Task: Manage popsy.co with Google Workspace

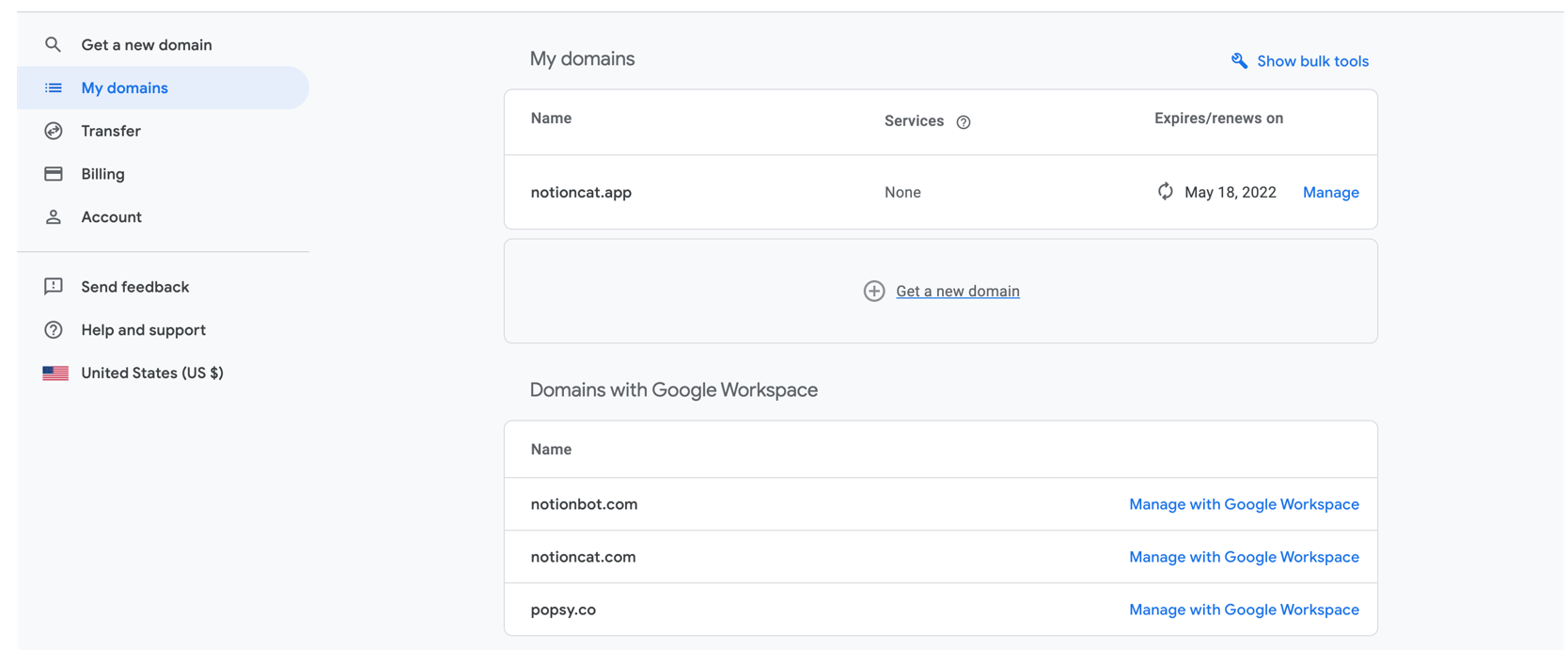Action: [x=1243, y=610]
